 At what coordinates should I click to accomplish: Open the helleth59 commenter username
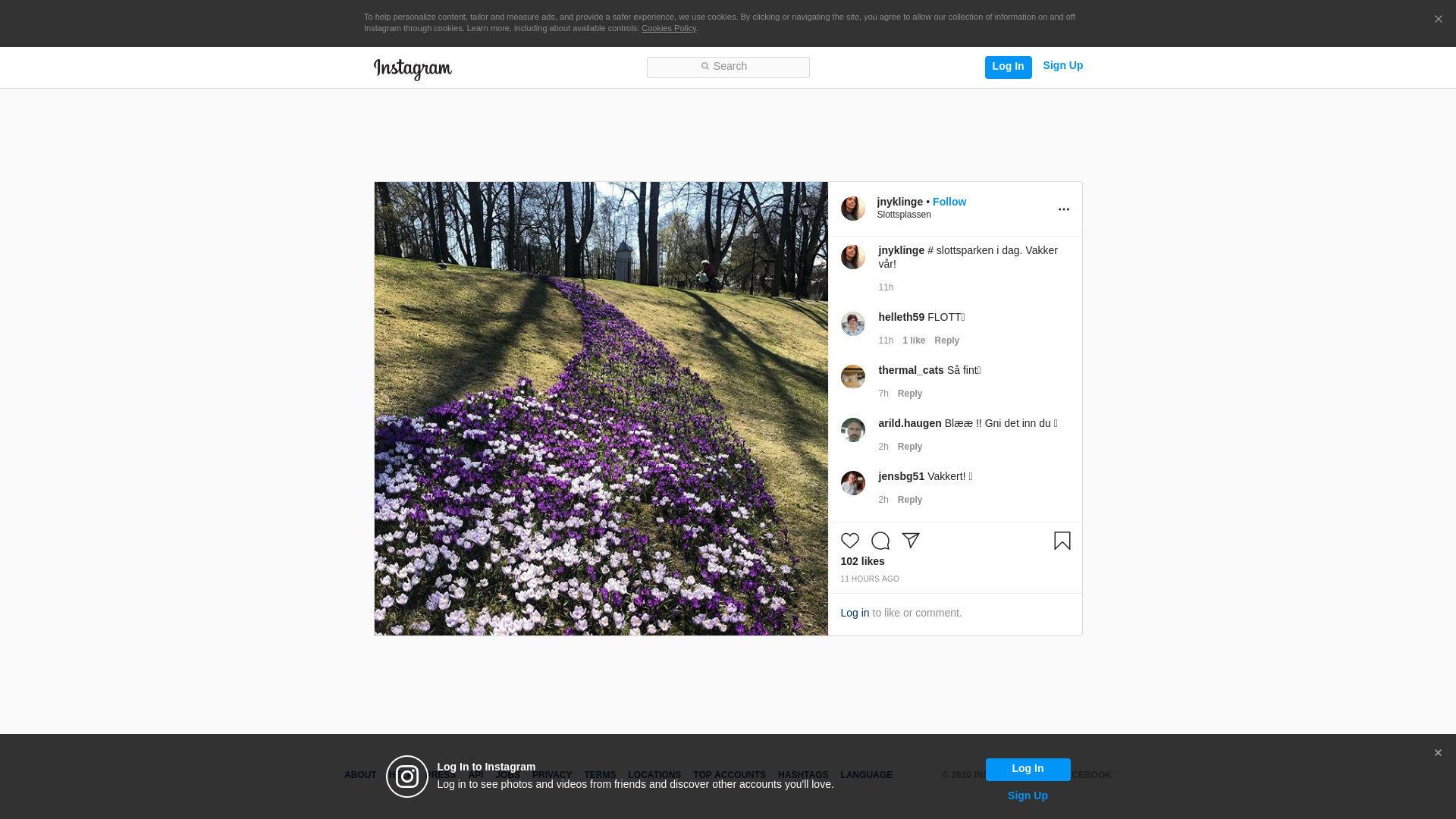901,317
